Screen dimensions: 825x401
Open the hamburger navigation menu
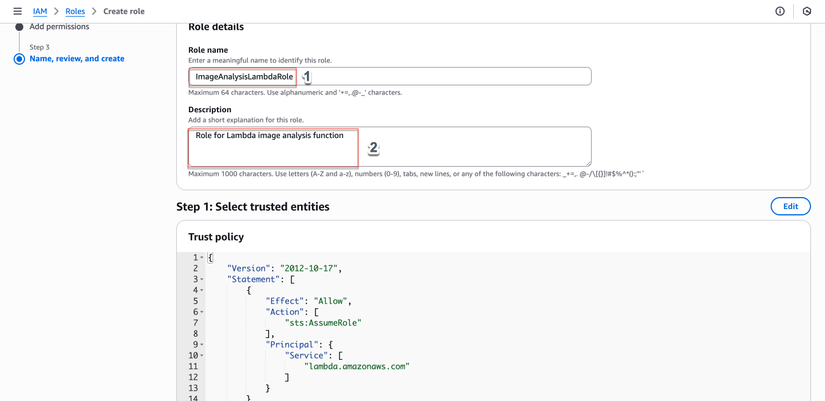[x=17, y=11]
